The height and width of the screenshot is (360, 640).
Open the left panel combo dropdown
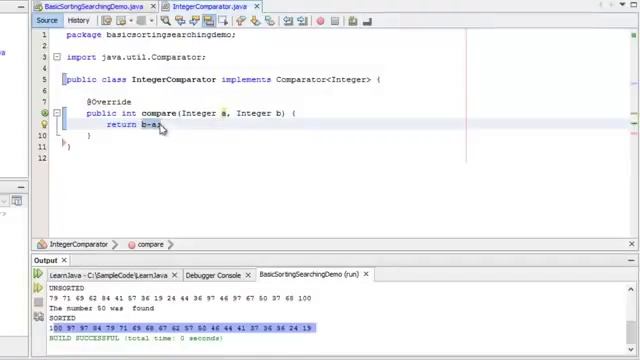4,201
